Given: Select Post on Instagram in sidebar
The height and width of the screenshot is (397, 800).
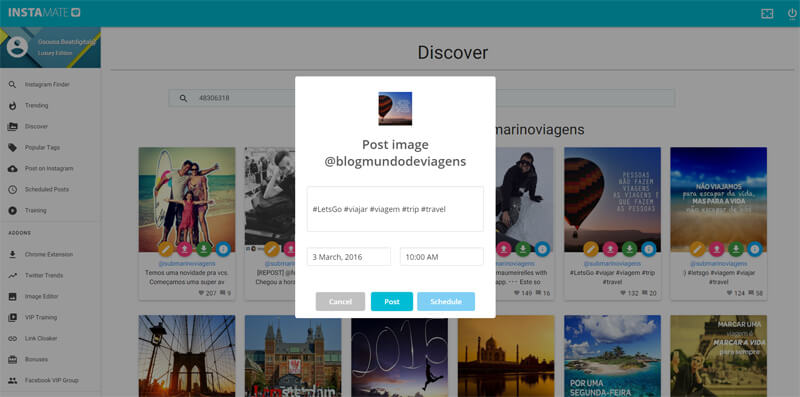Looking at the screenshot, I should [50, 168].
